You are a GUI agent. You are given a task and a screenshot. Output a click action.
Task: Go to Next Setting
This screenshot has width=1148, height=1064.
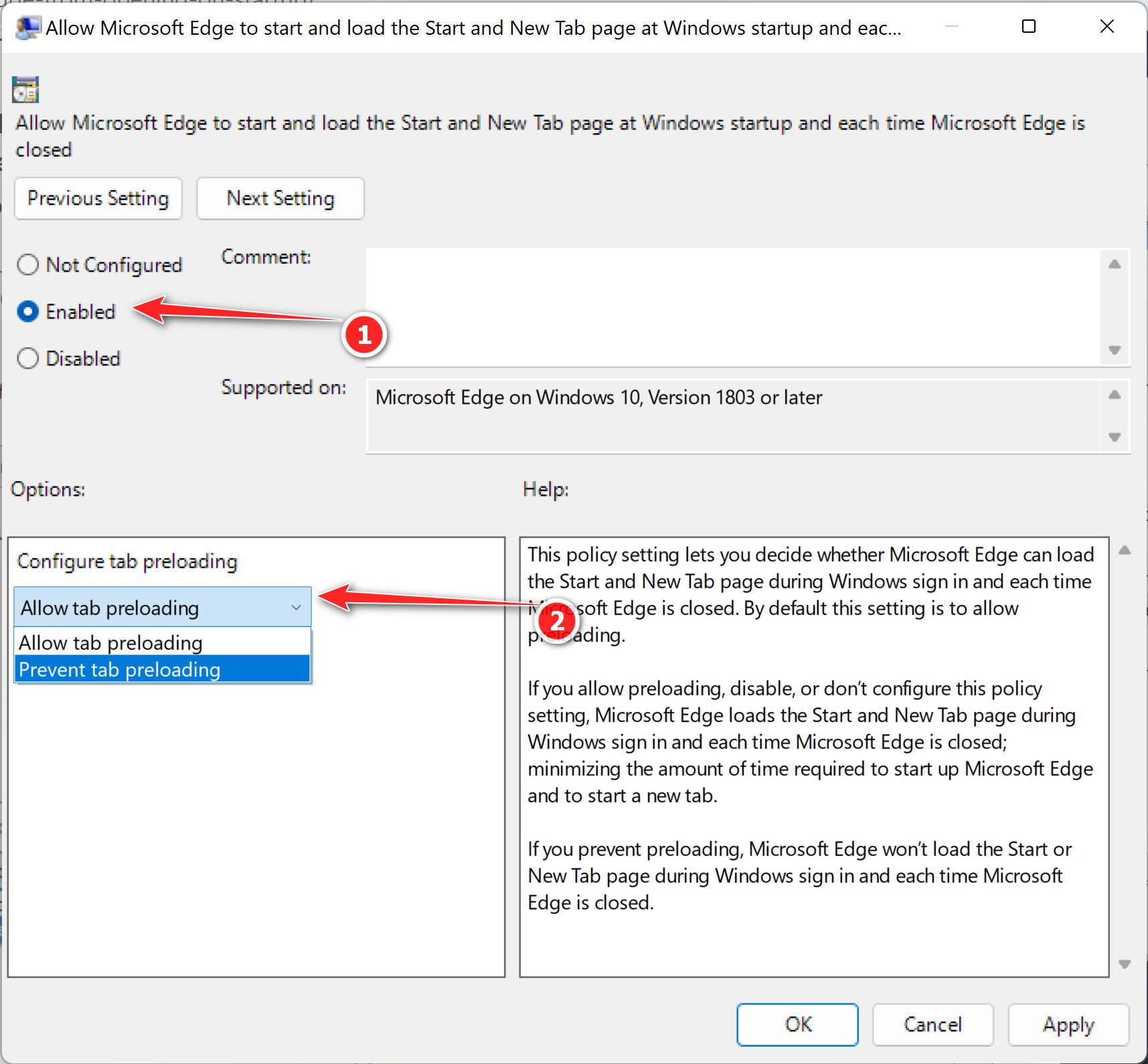(280, 198)
